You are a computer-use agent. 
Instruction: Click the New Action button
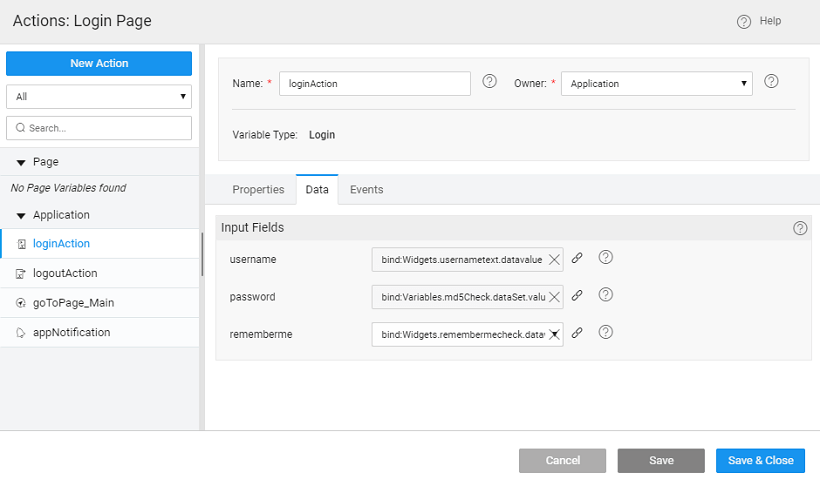98,63
